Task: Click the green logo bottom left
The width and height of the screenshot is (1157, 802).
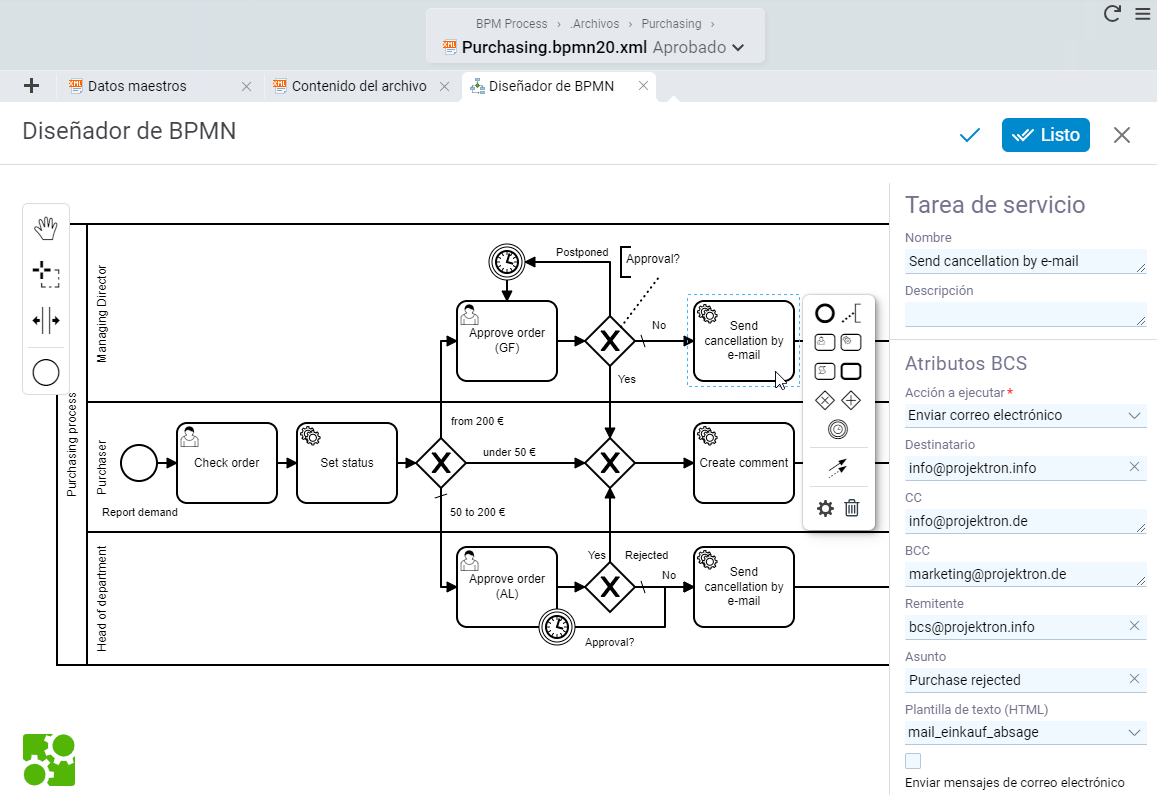Action: coord(49,759)
